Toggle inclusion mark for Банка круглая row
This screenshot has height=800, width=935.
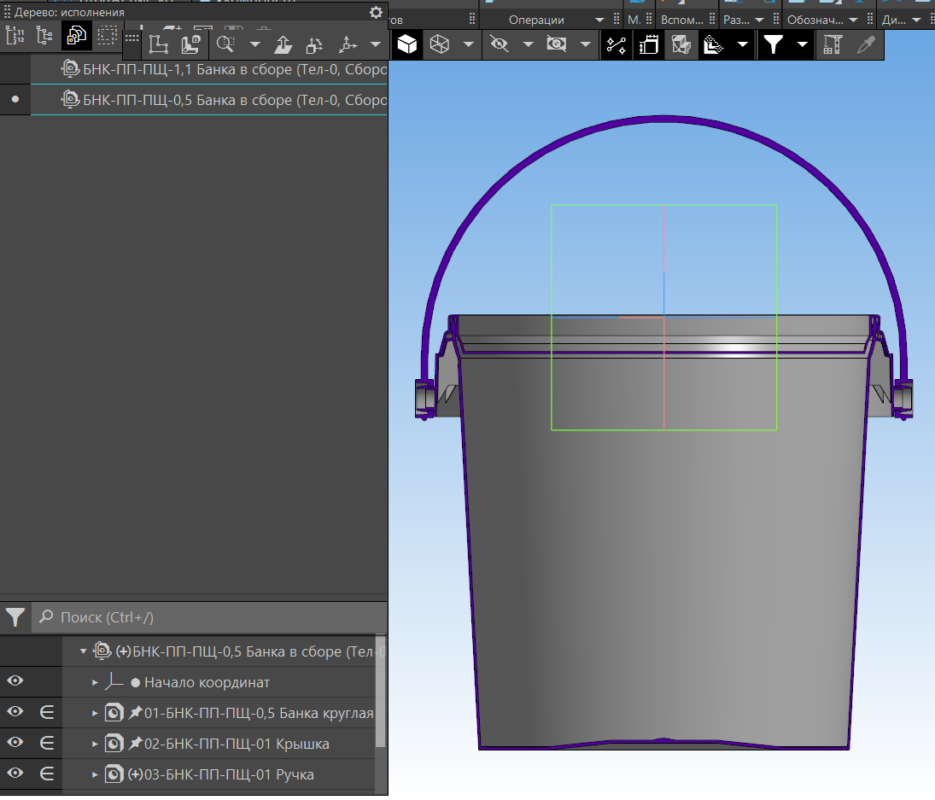47,712
